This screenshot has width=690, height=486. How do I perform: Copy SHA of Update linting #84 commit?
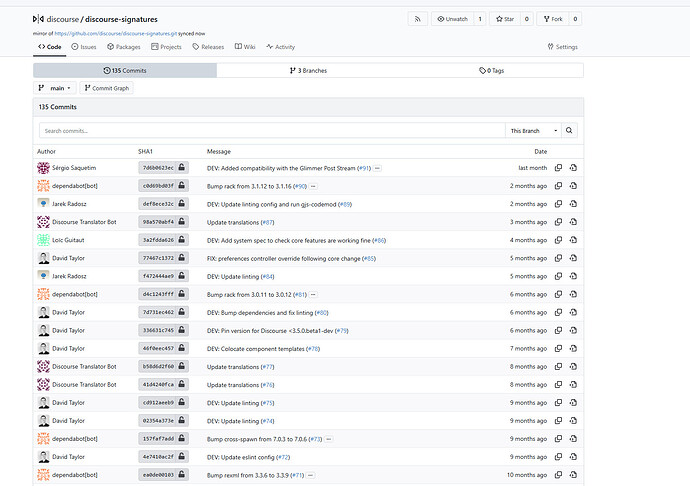coord(558,276)
